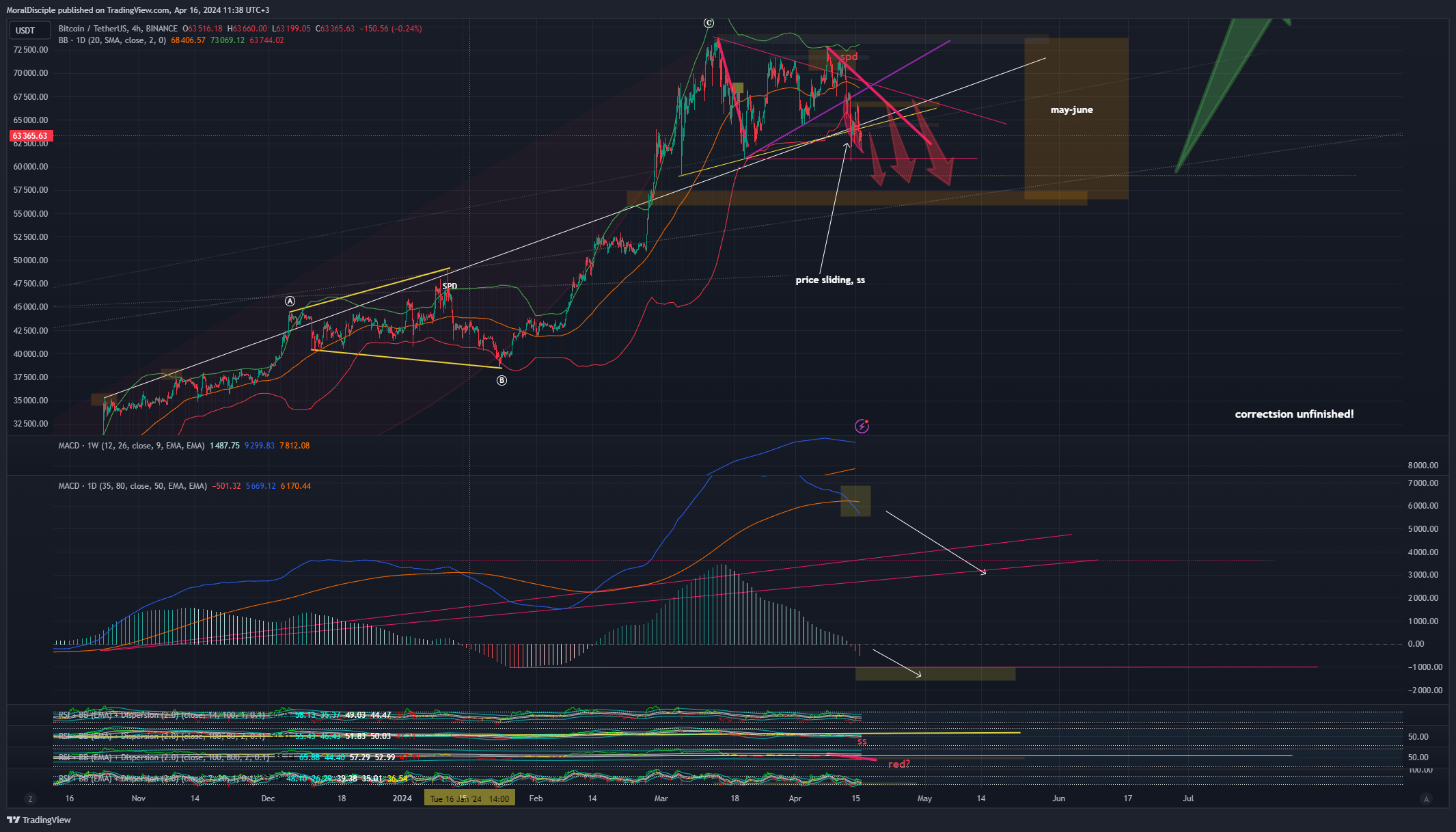Click the '2024' time axis label
Image resolution: width=1456 pixels, height=832 pixels.
pyautogui.click(x=402, y=799)
